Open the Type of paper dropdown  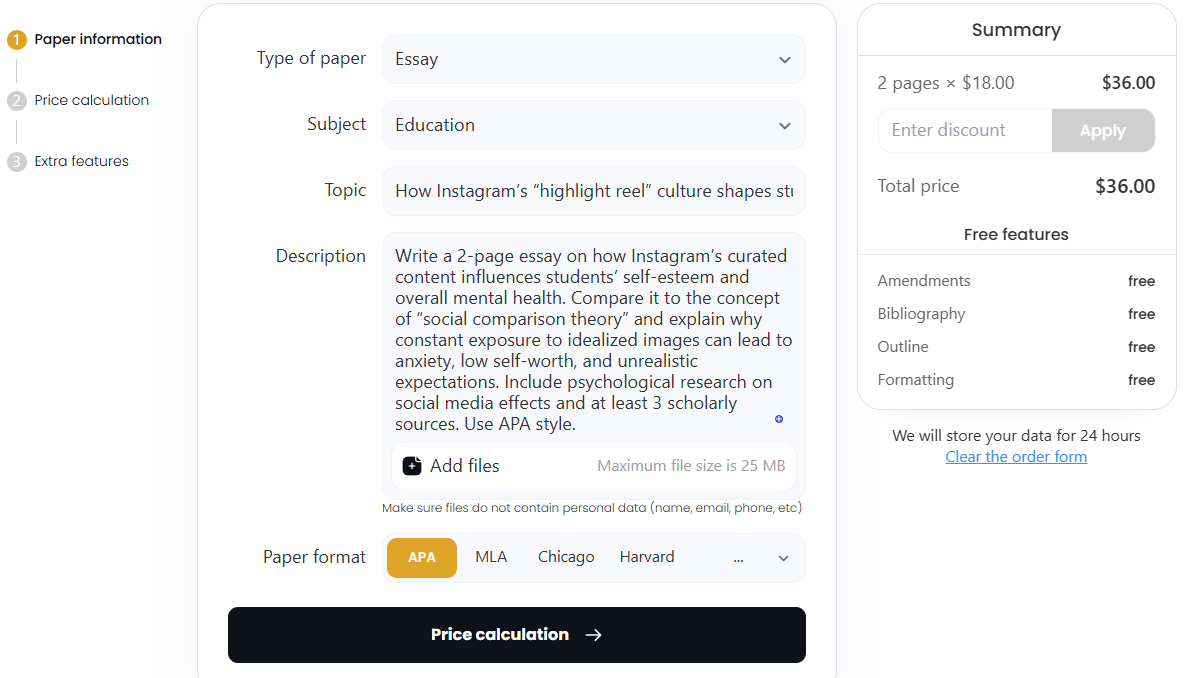point(593,59)
